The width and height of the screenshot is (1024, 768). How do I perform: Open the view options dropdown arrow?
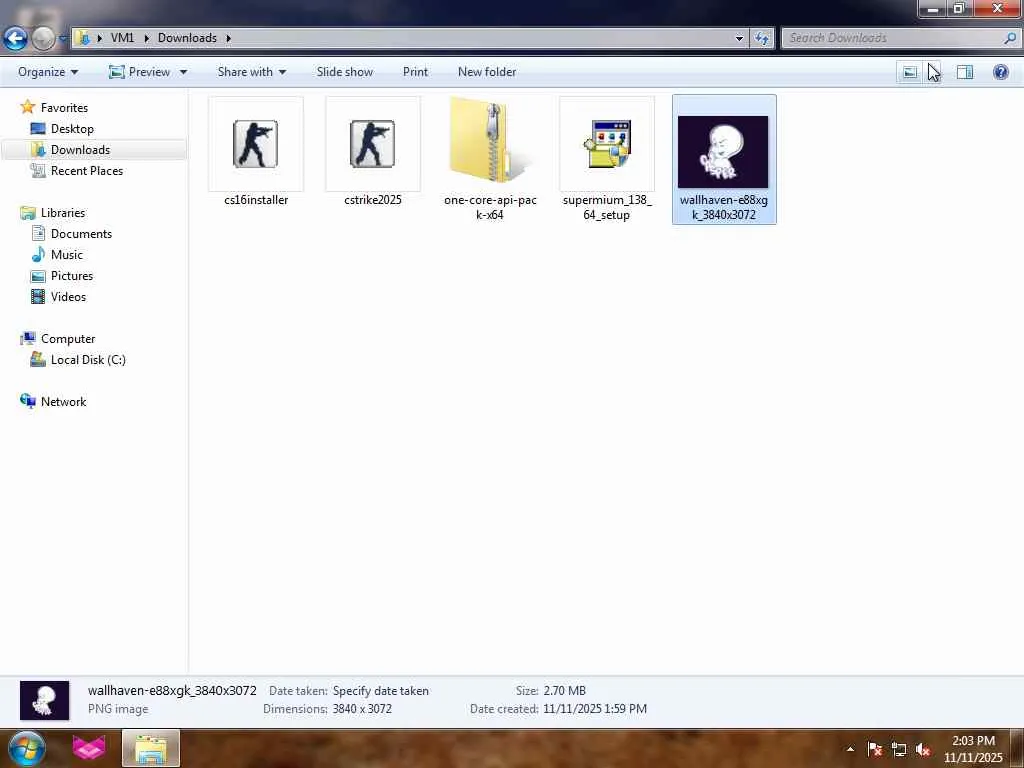(x=934, y=72)
